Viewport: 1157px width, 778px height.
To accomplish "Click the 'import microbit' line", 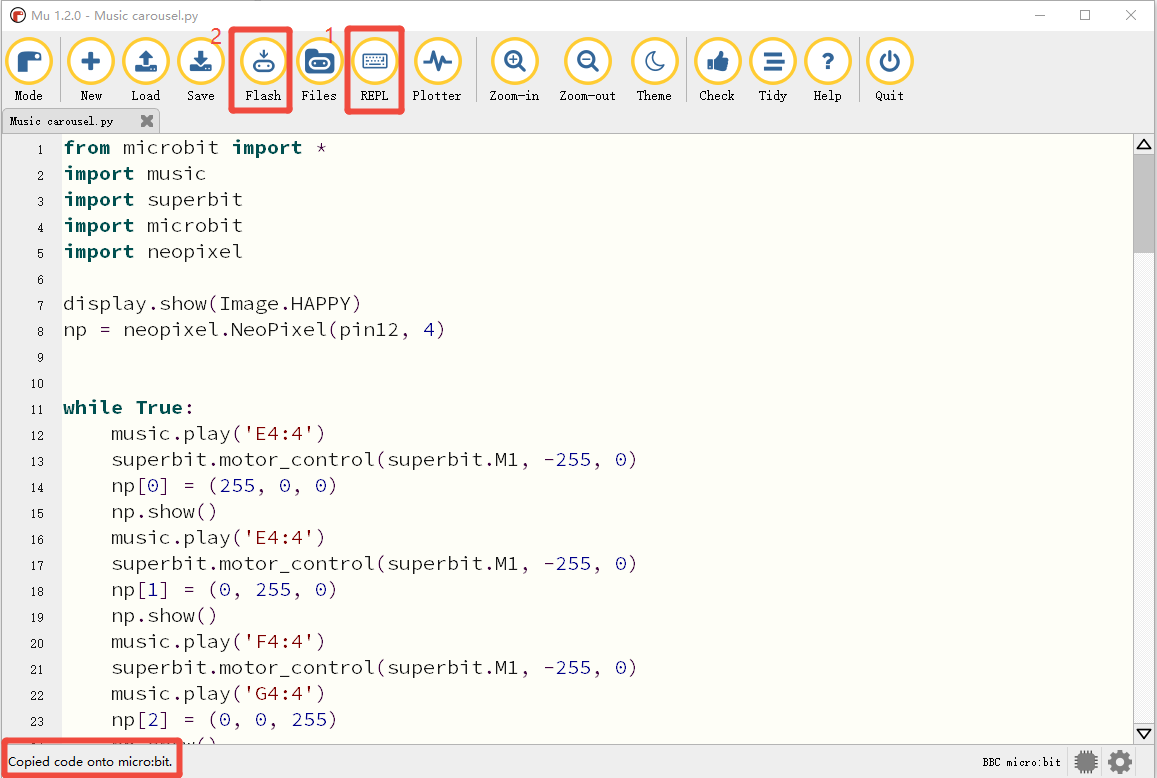I will tap(153, 225).
